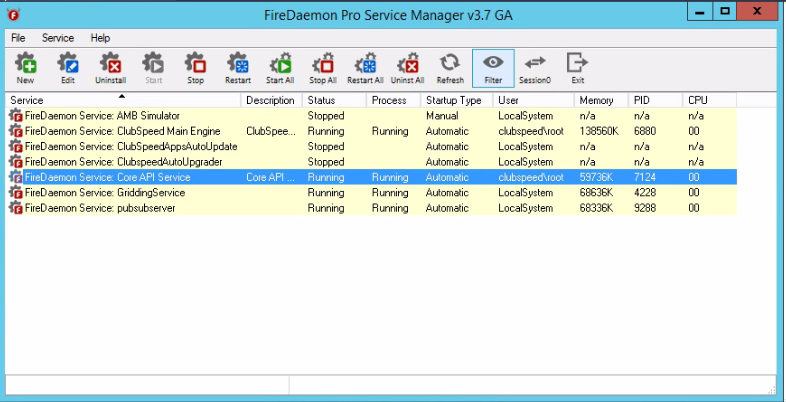
Task: Click the Exit toolbar icon
Action: (x=577, y=68)
